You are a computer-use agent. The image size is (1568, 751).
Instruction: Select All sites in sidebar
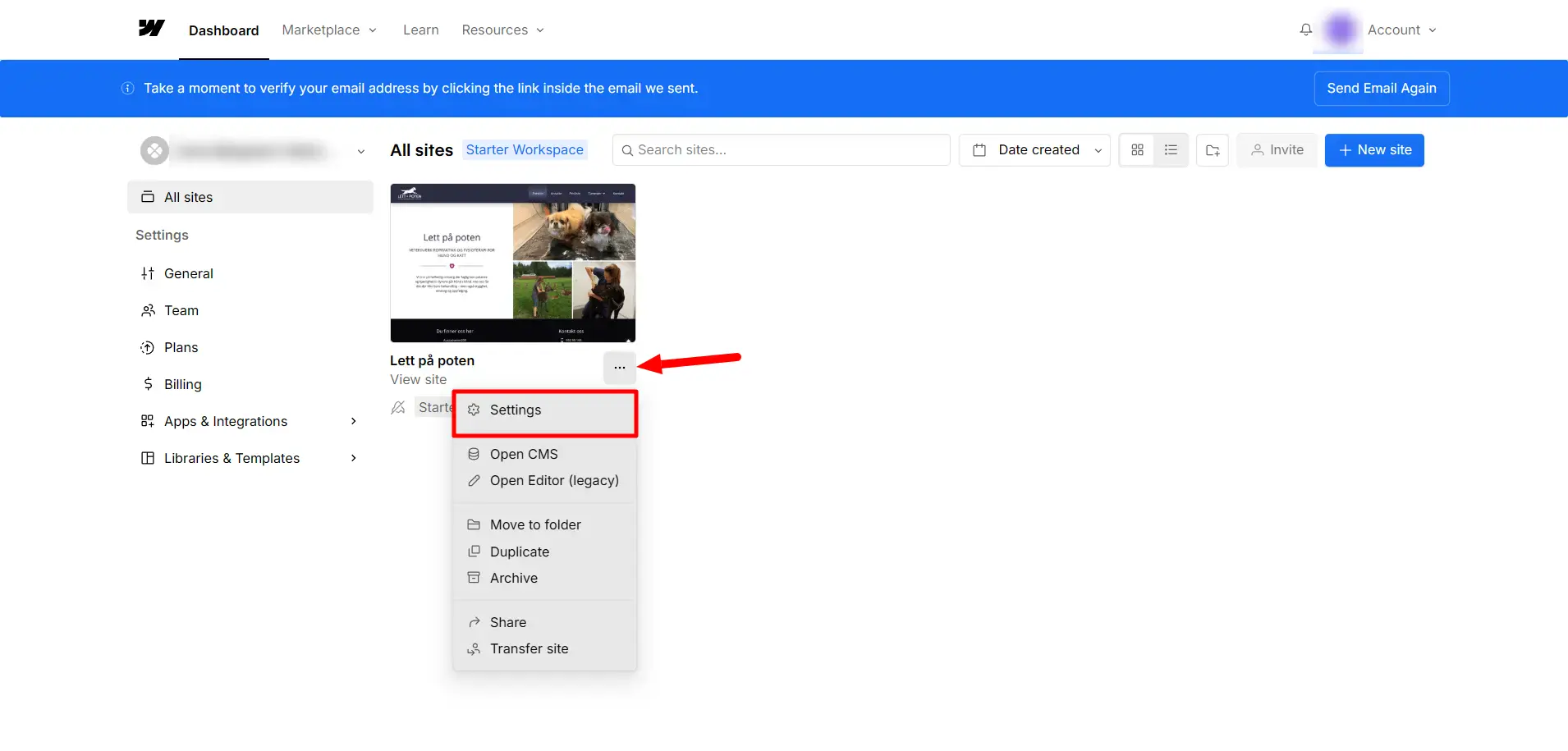(250, 197)
